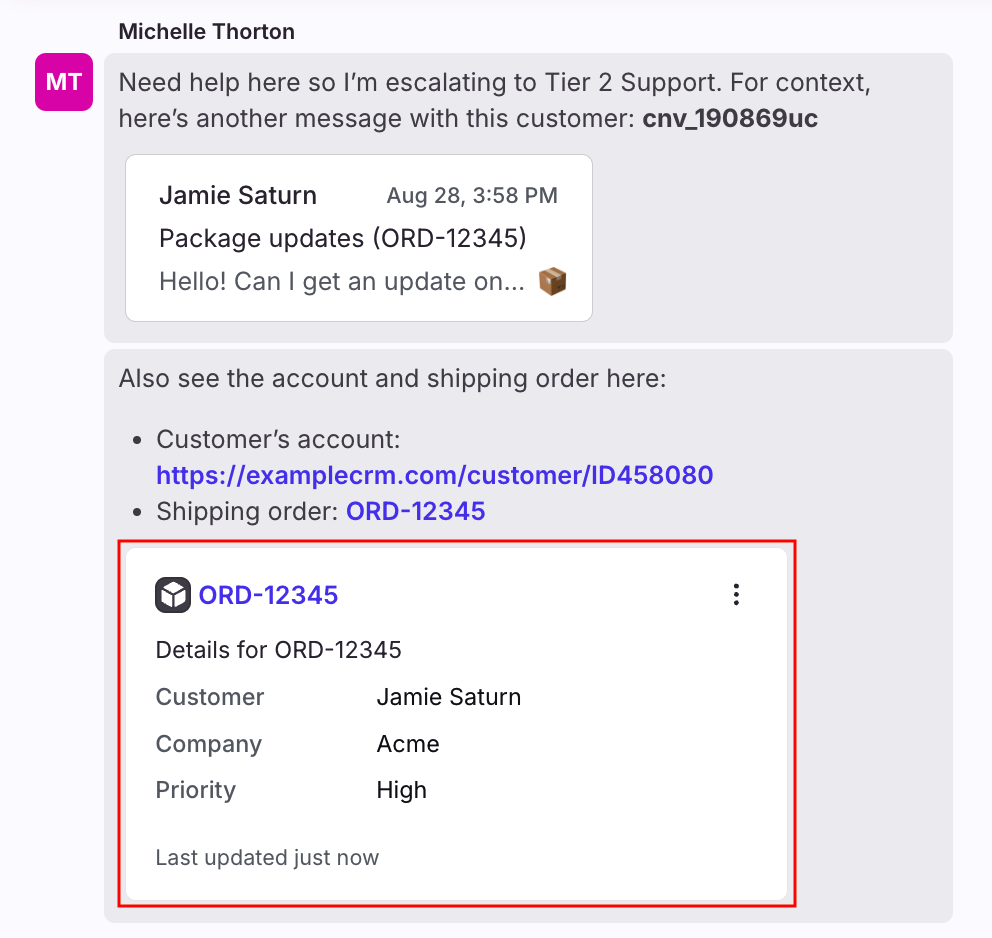Click the Aug 28, 3:58 PM timestamp
992x938 pixels.
tap(472, 195)
